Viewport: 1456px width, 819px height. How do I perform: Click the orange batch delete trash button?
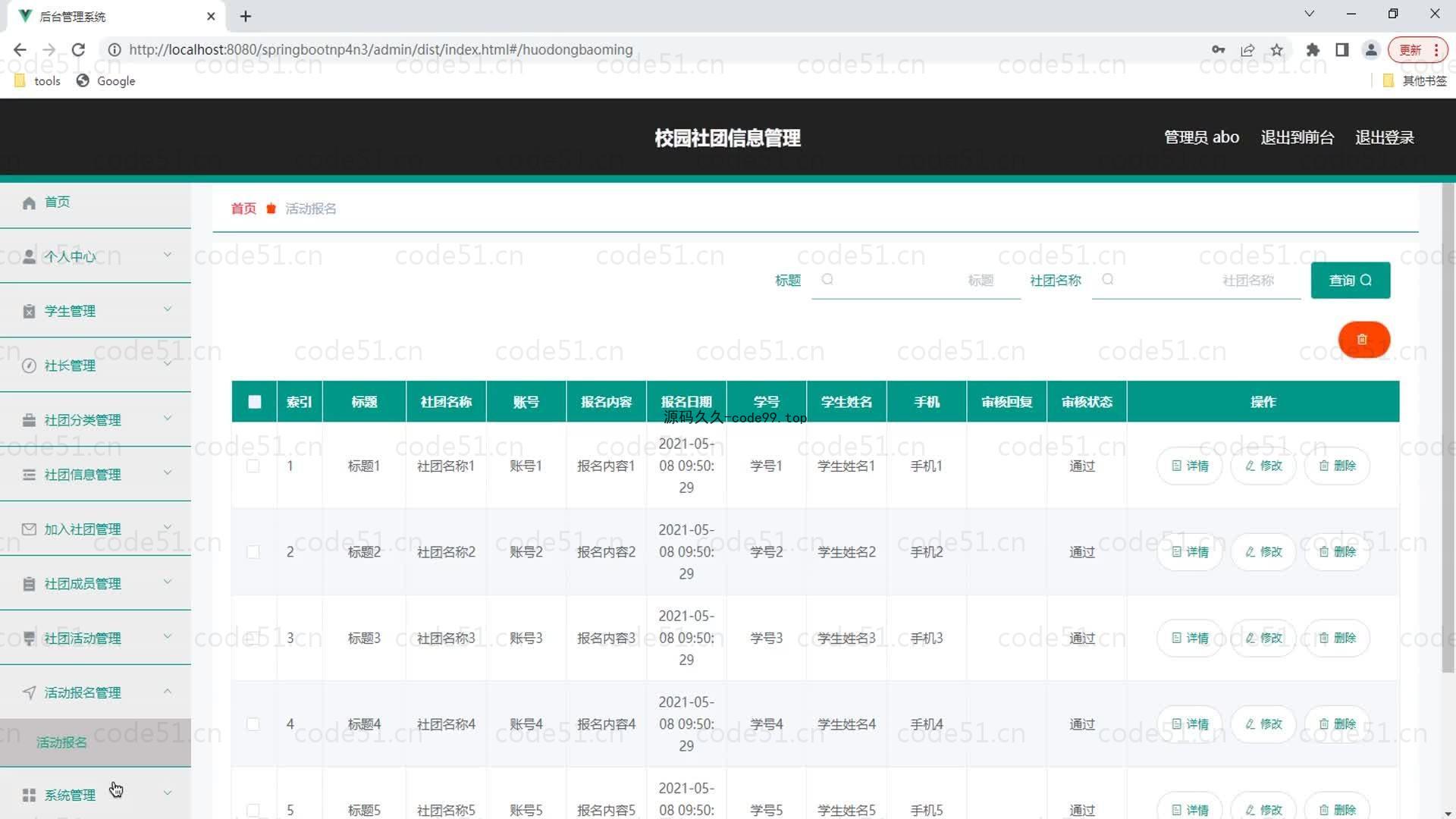[x=1363, y=340]
